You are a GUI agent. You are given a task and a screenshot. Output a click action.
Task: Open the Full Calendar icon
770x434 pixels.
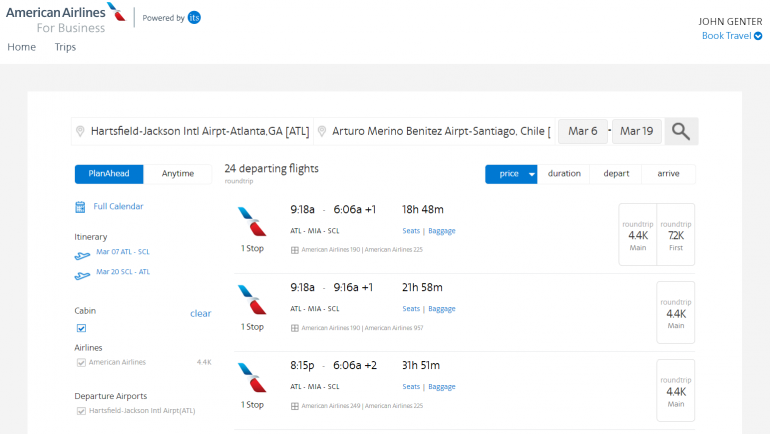coord(80,207)
